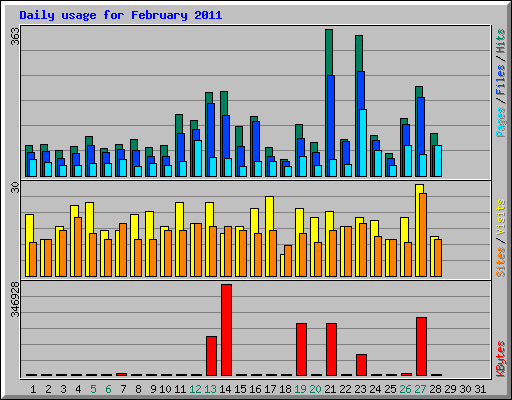Click the blue Files bar for day 27
The width and height of the screenshot is (512, 400).
coord(421,126)
